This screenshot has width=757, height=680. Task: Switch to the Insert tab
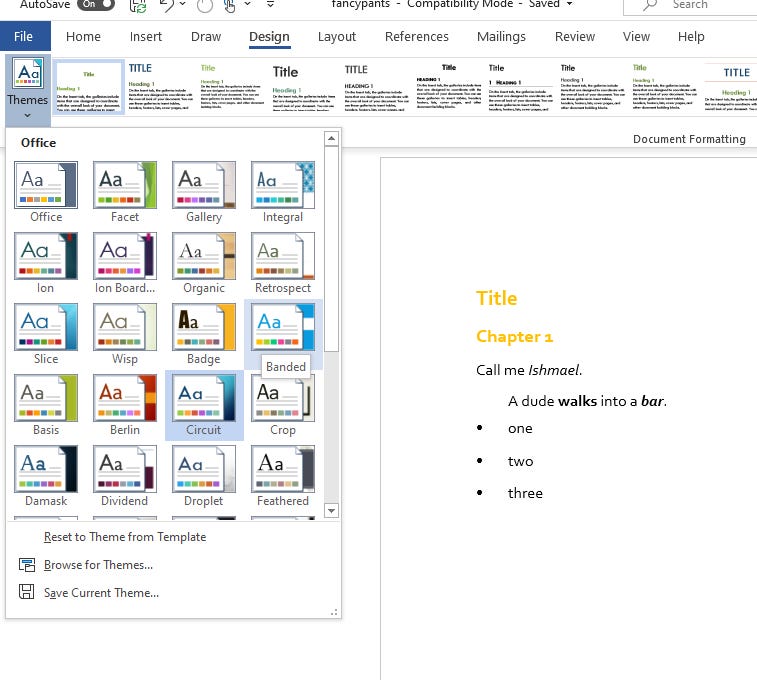(146, 37)
